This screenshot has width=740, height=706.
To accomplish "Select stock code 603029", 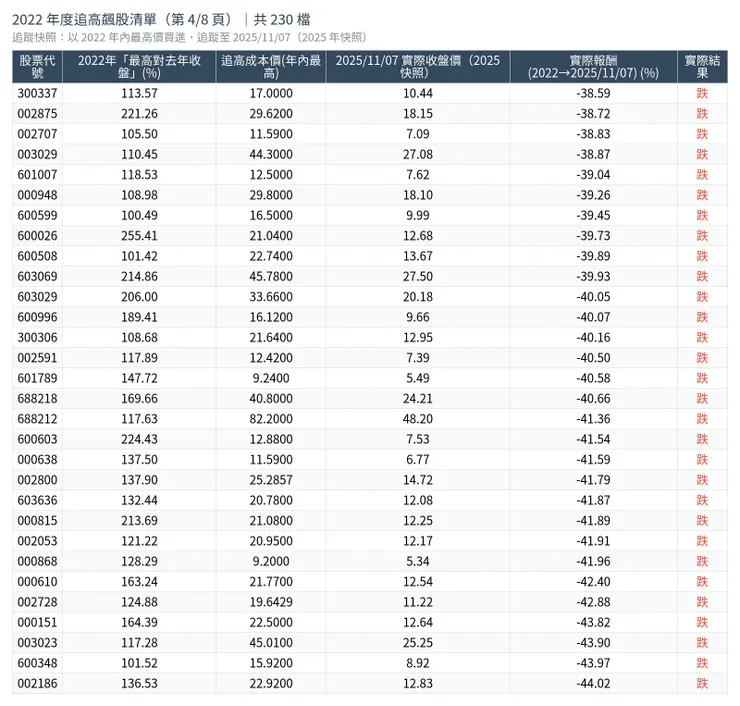I will tap(37, 297).
